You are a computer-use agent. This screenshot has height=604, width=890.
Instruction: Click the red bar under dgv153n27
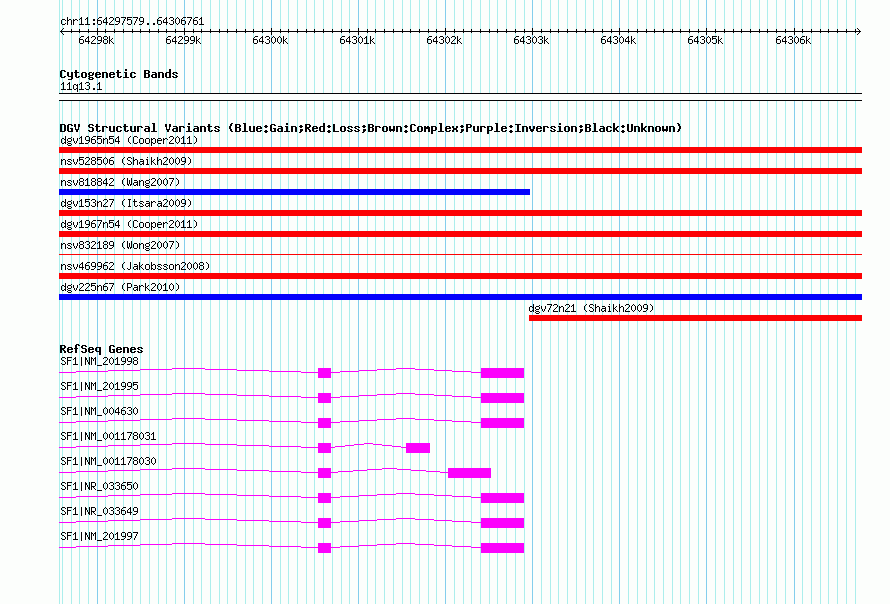click(460, 213)
